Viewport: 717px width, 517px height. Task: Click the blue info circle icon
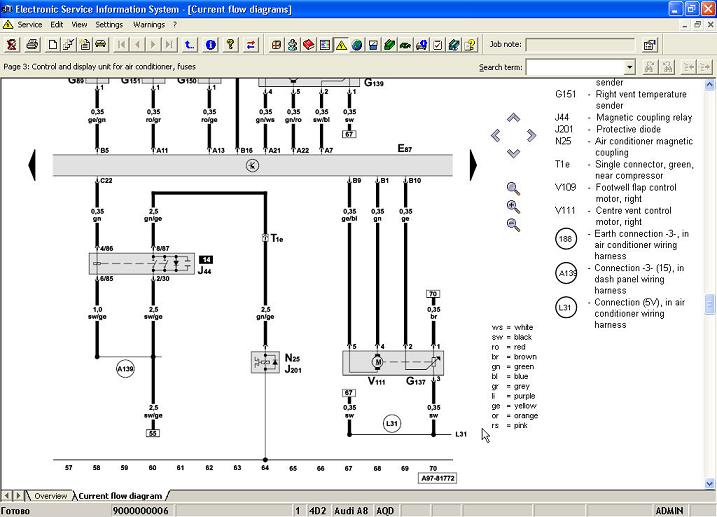pyautogui.click(x=210, y=45)
